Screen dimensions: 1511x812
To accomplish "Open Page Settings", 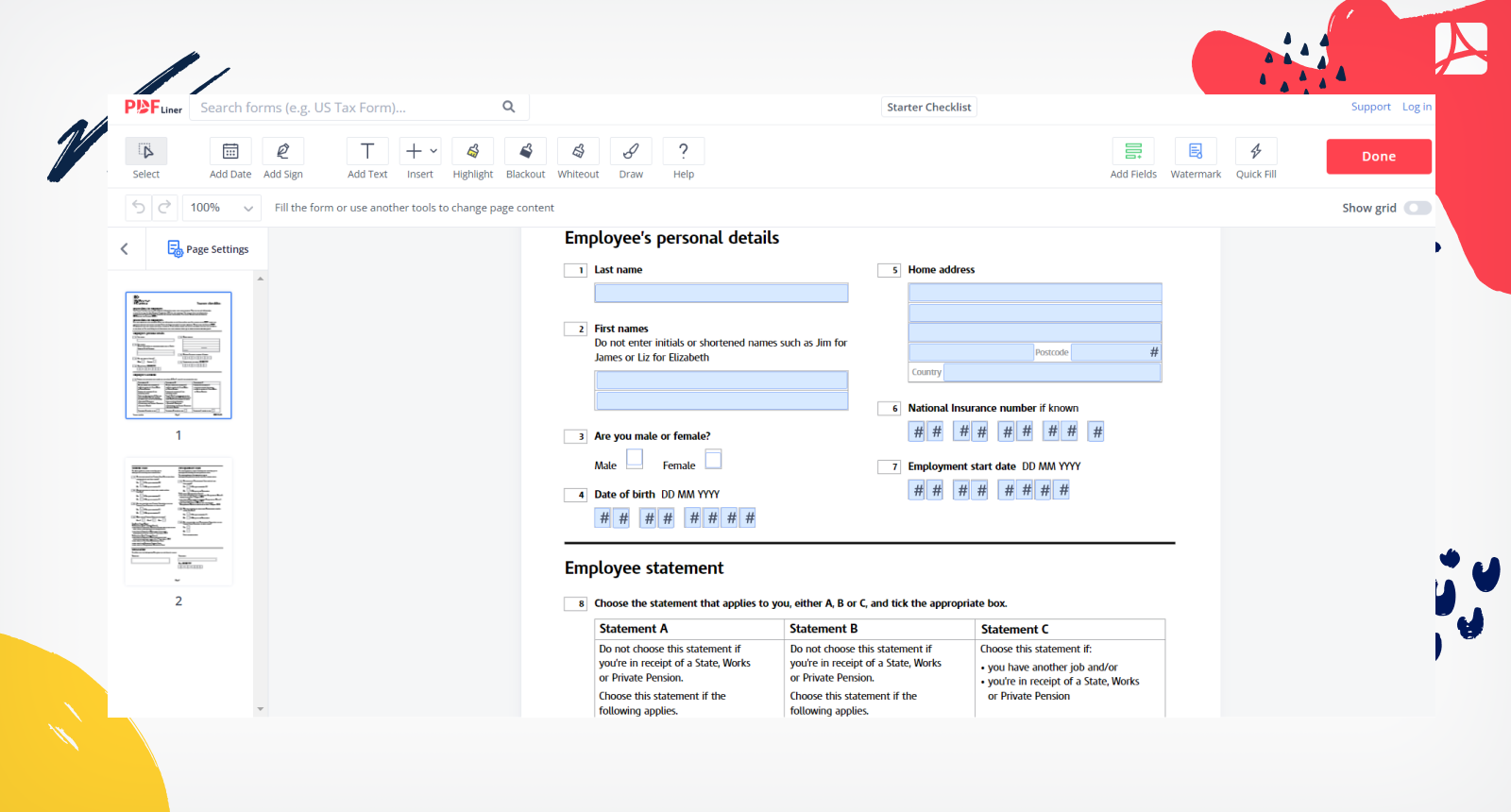I will [209, 249].
